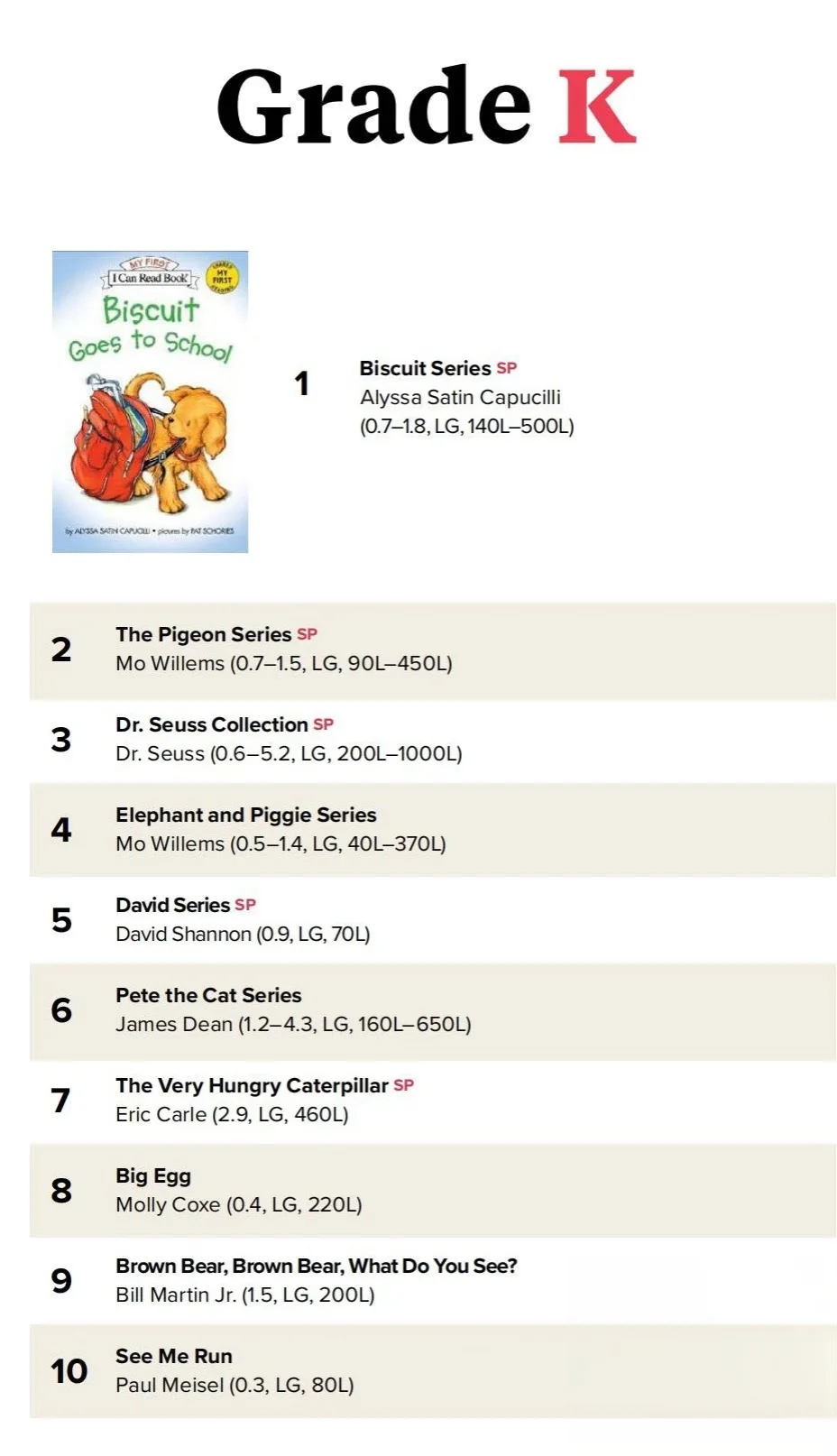
Task: Tap the SP badge next to David Series
Action: click(245, 905)
